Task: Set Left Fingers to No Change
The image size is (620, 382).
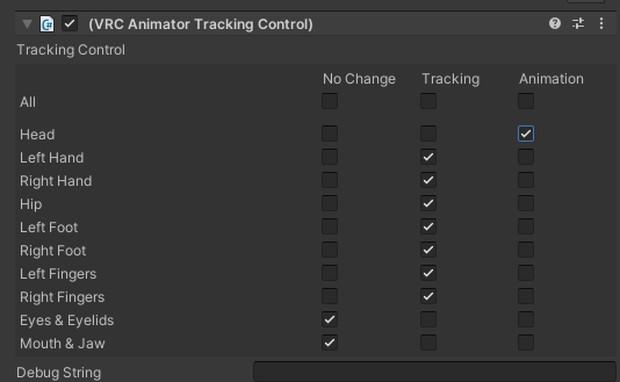Action: [x=329, y=273]
